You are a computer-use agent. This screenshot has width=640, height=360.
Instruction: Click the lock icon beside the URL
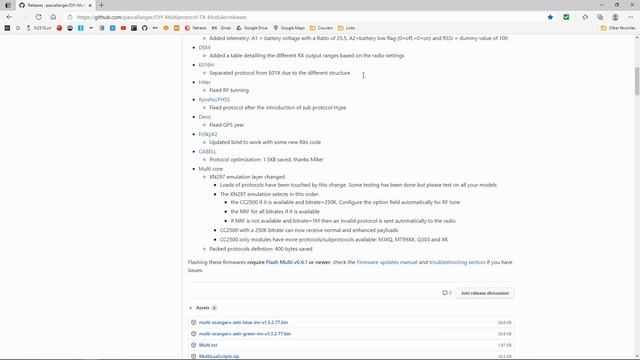tap(70, 17)
